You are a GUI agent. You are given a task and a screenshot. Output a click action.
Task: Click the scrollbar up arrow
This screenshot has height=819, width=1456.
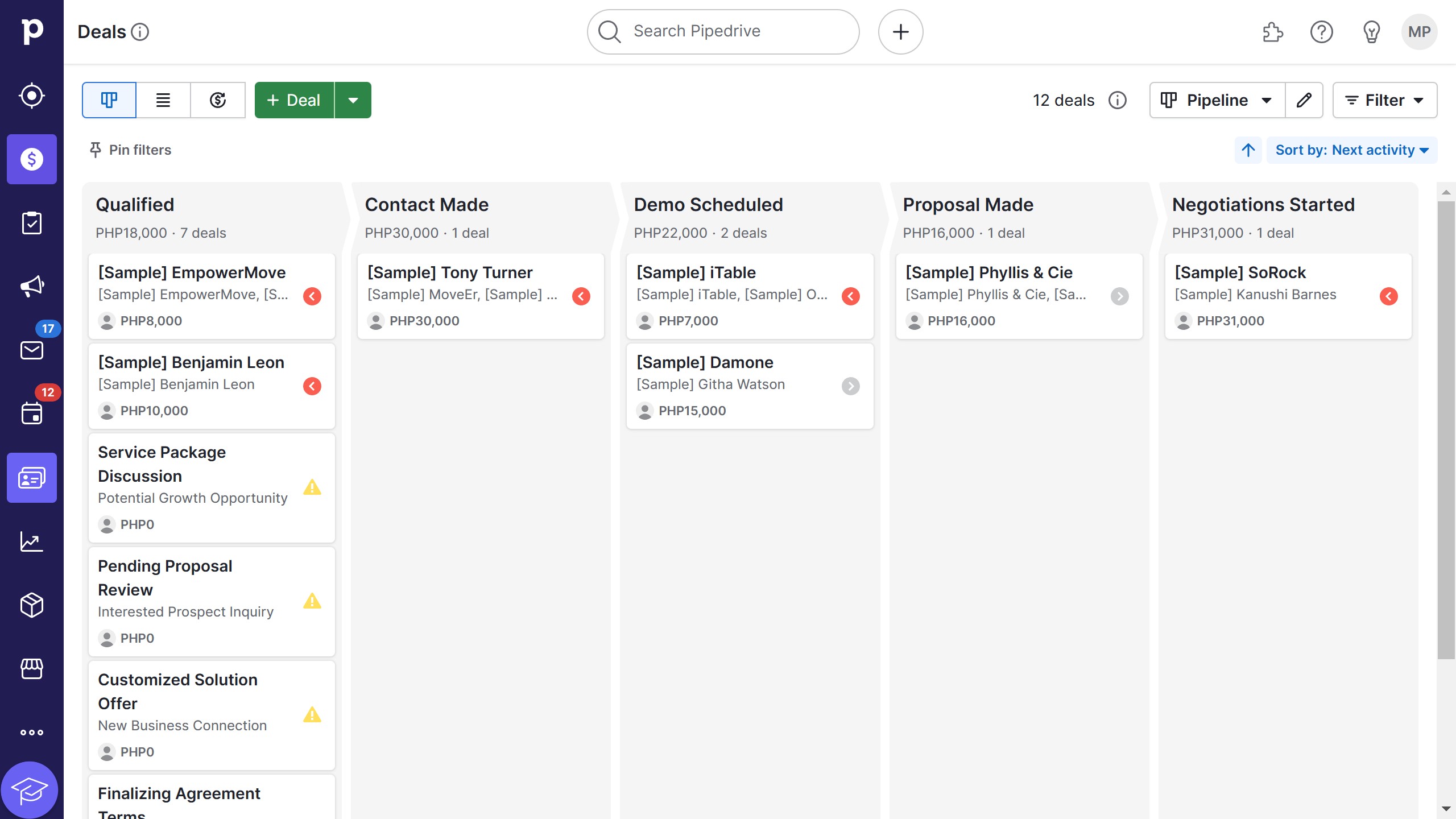point(1446,192)
